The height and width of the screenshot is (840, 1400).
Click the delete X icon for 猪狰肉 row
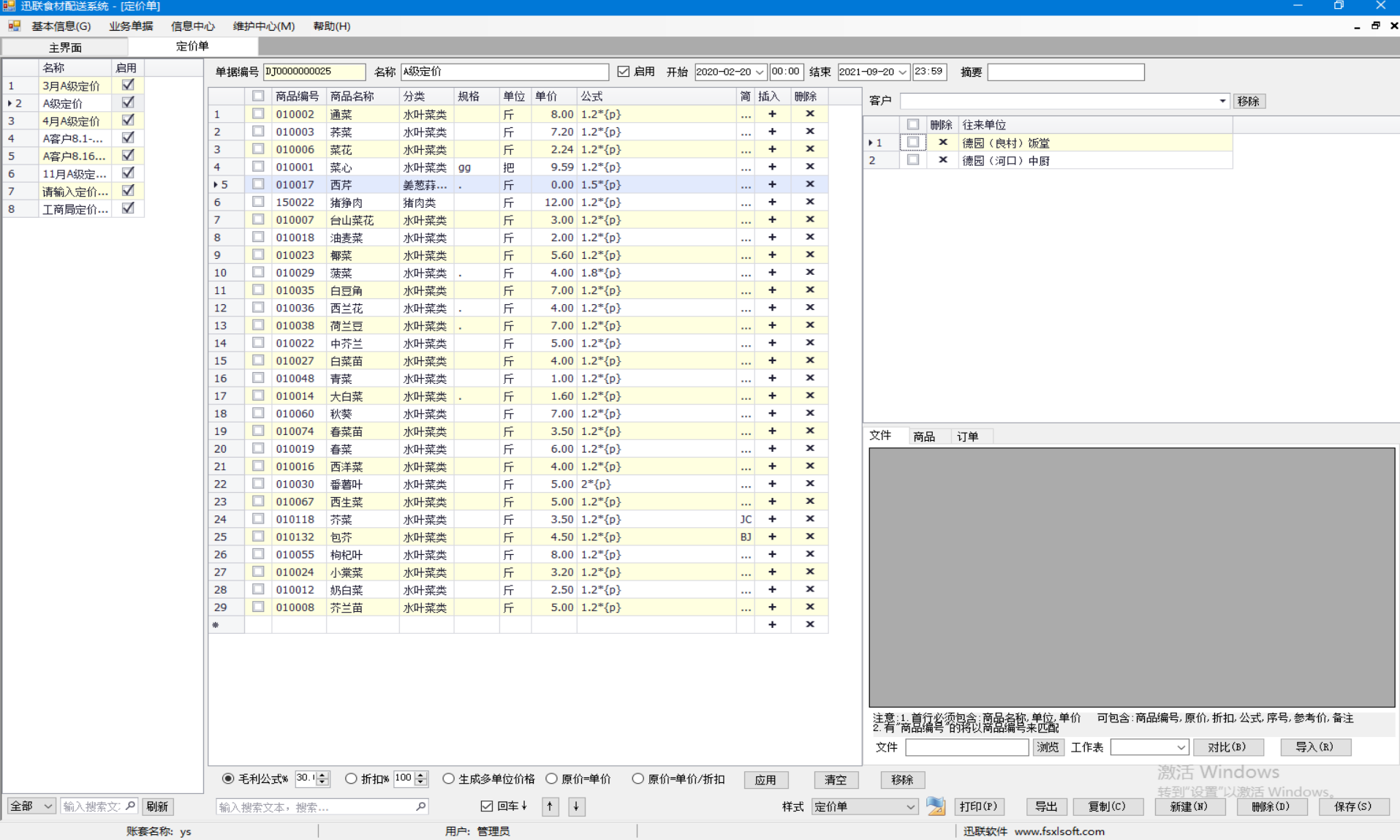pos(809,202)
